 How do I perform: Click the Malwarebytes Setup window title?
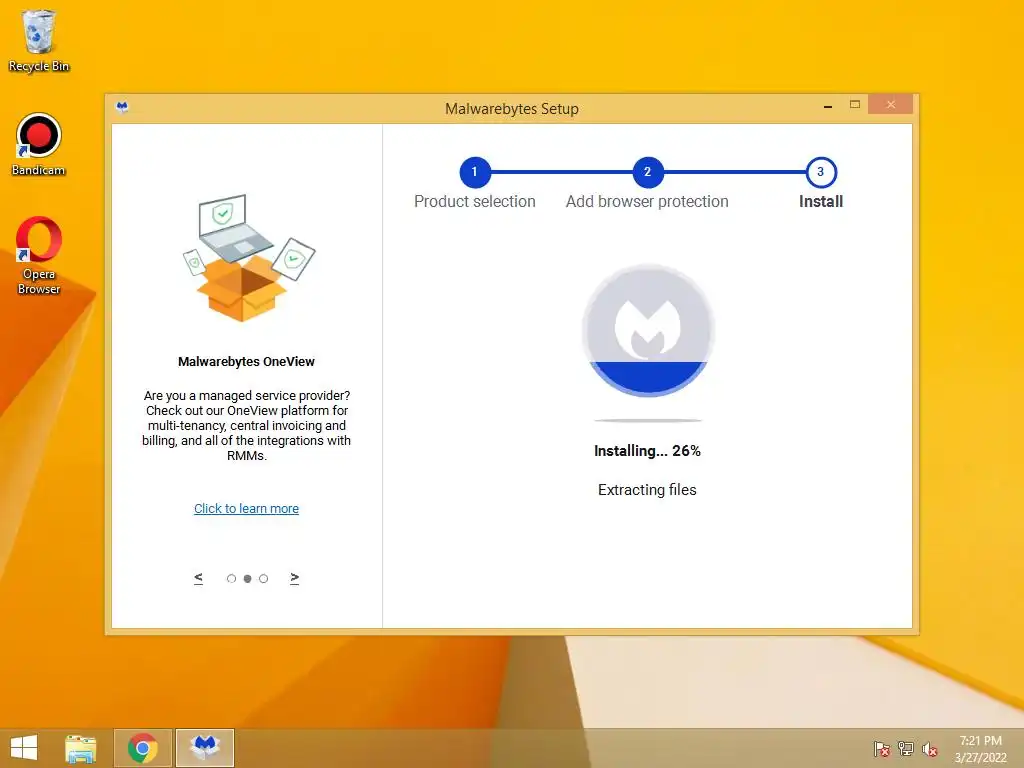click(512, 108)
